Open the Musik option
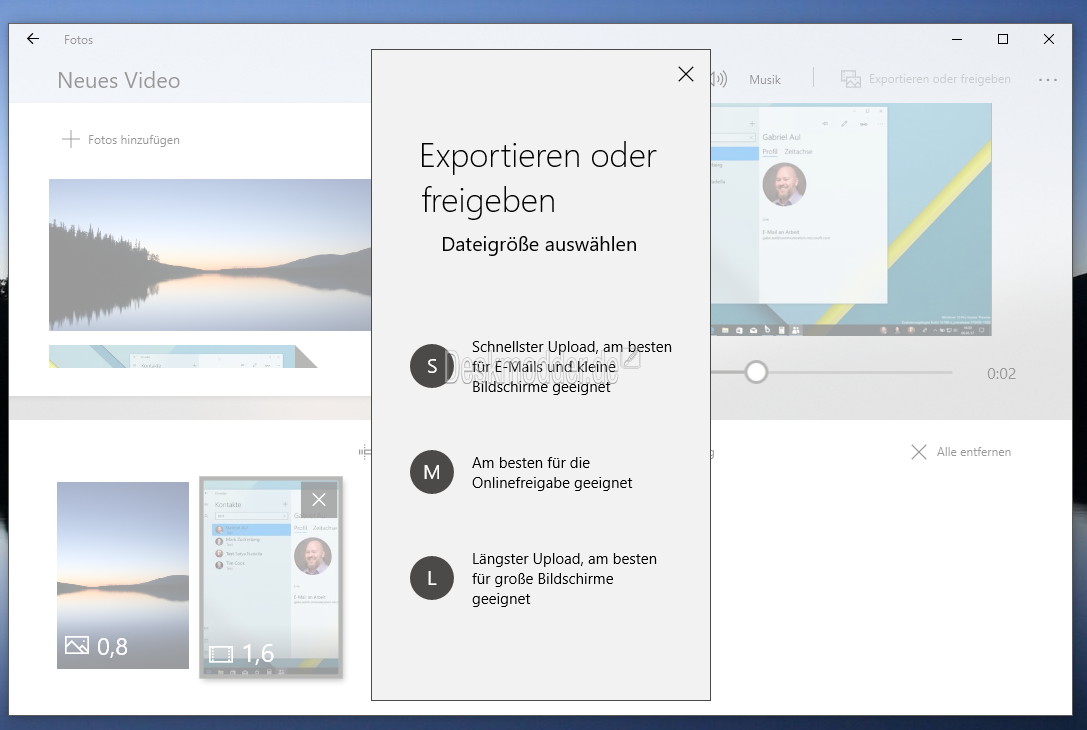The height and width of the screenshot is (730, 1087). click(765, 80)
